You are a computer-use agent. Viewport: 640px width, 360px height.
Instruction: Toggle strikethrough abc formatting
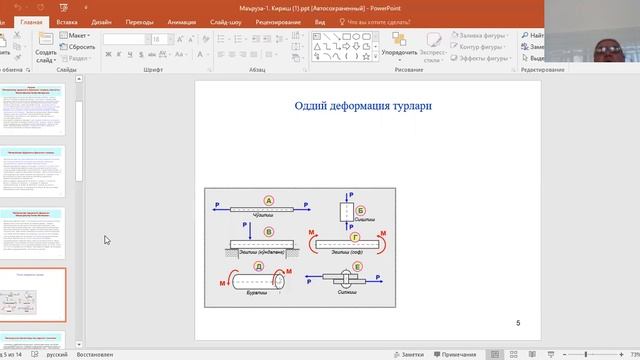[x=152, y=54]
